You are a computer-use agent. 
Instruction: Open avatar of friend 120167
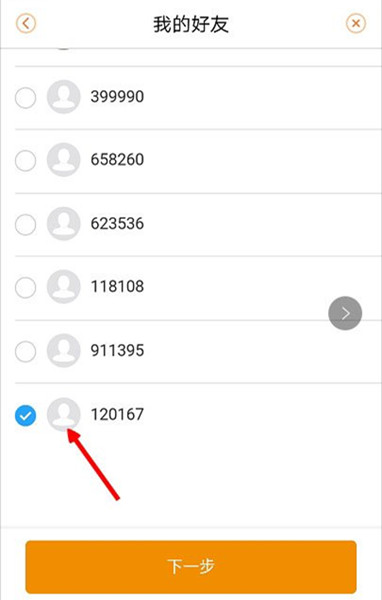[x=64, y=414]
